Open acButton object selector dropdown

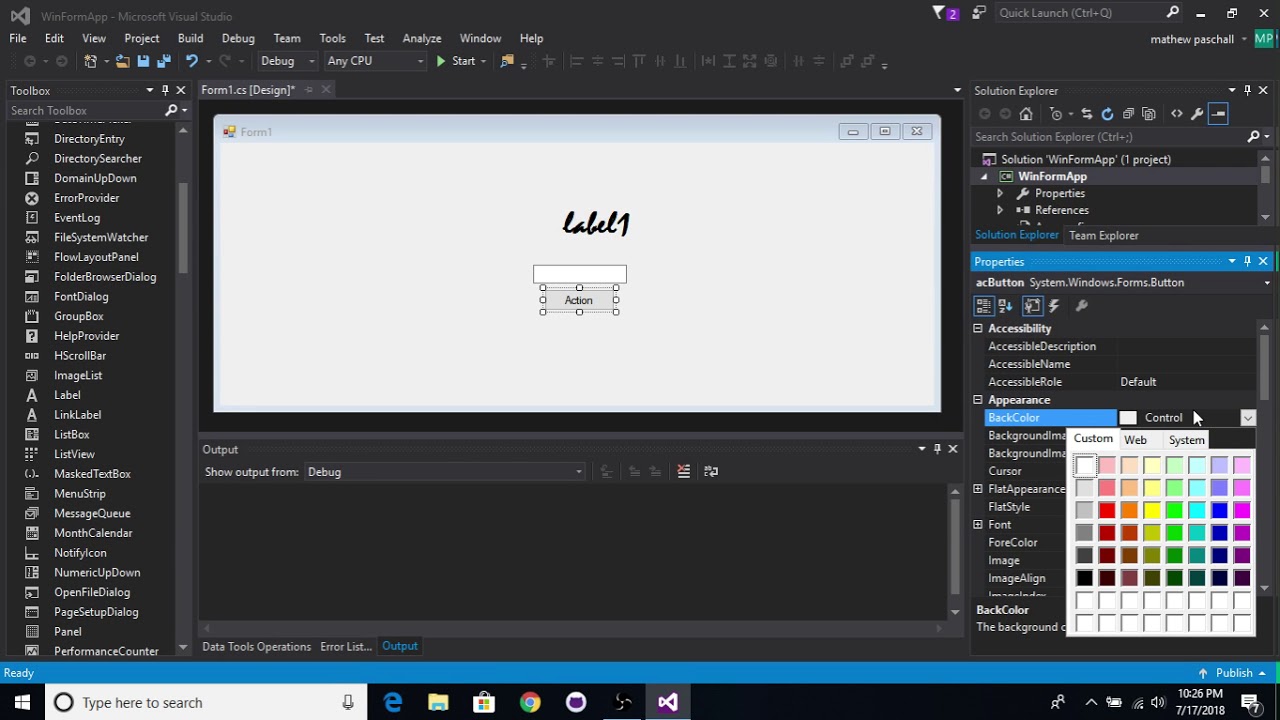pyautogui.click(x=1267, y=283)
